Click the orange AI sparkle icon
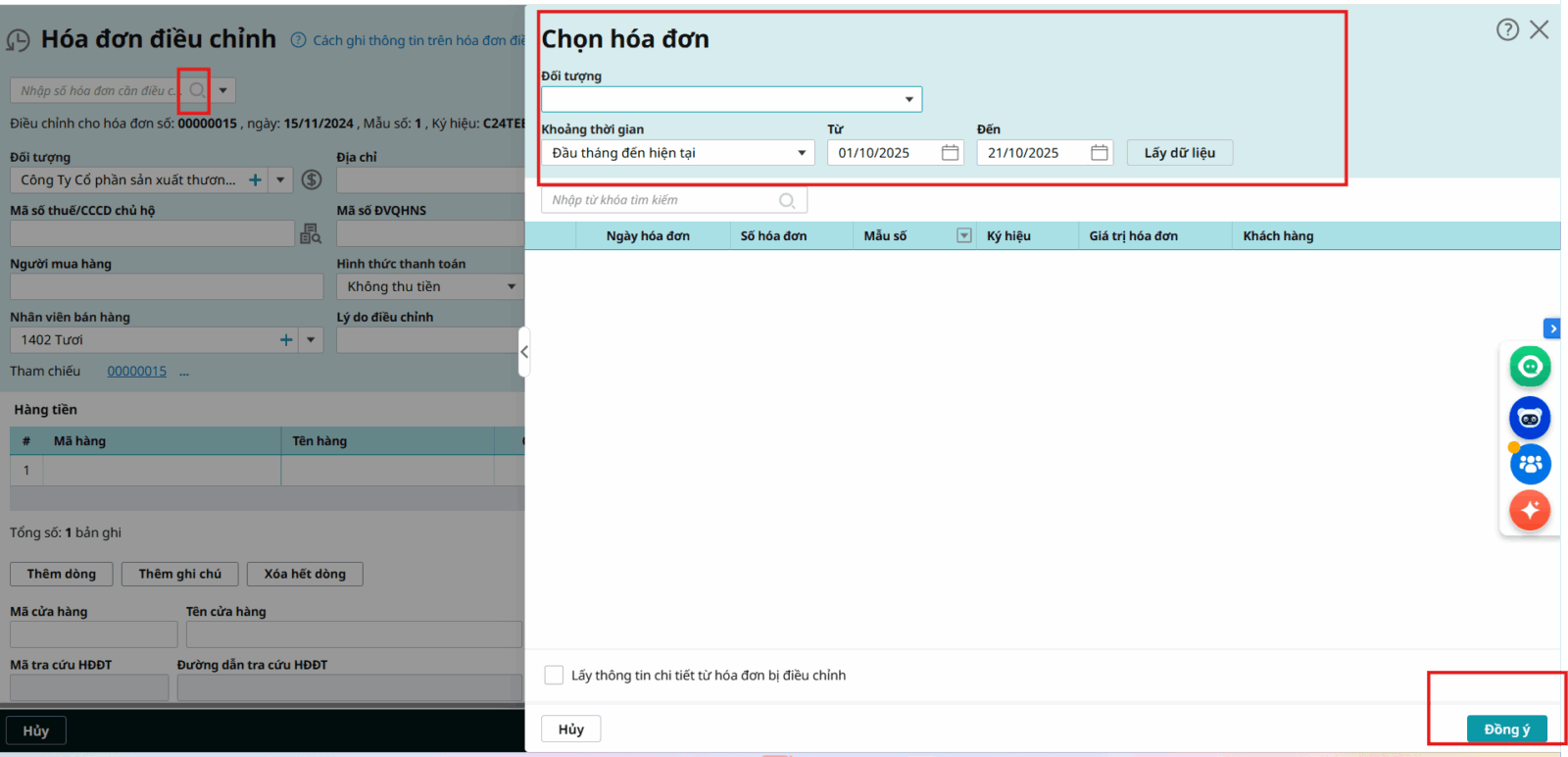The image size is (1568, 757). 1530,510
